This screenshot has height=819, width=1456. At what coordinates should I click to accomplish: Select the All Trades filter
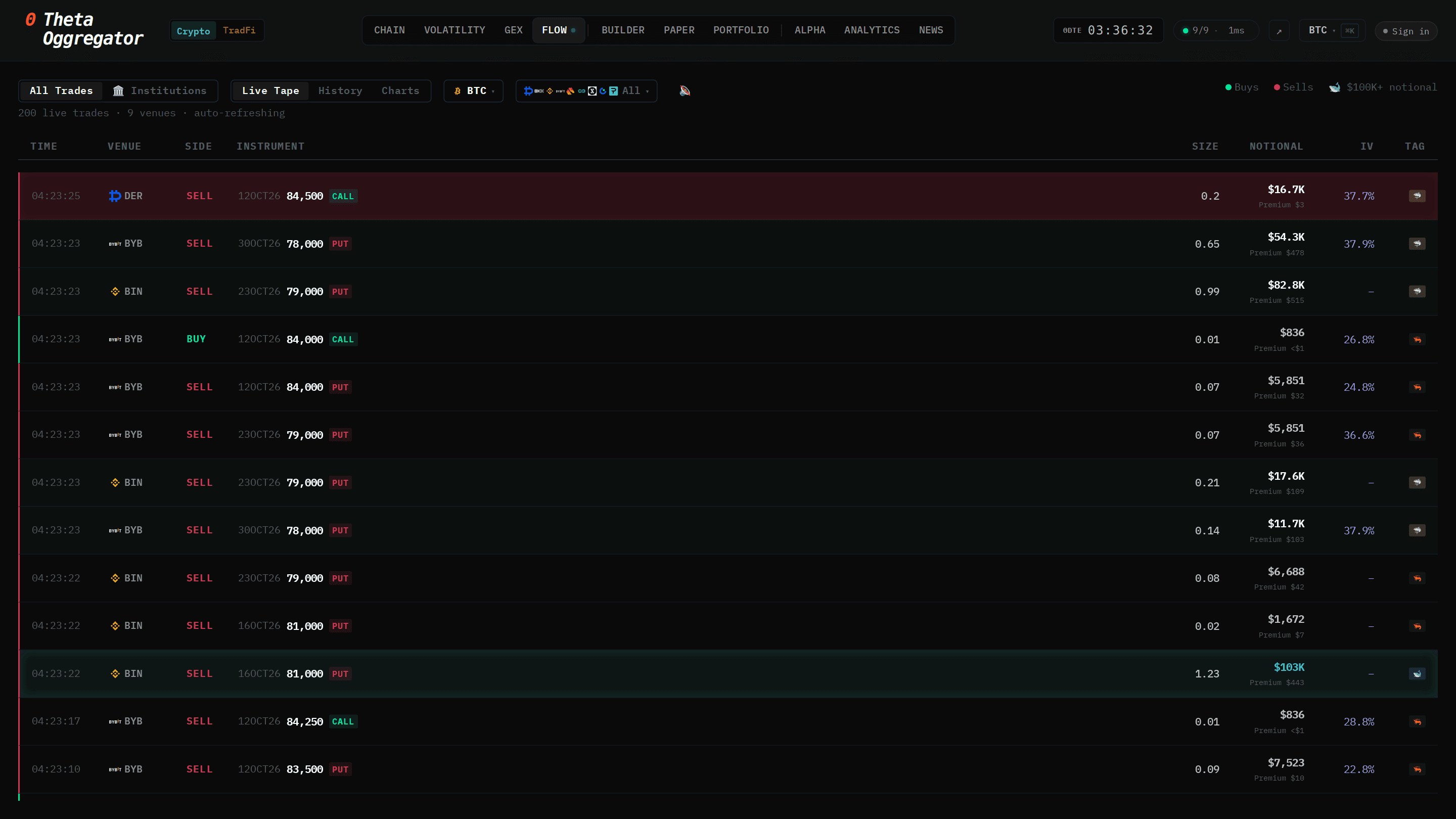(61, 91)
